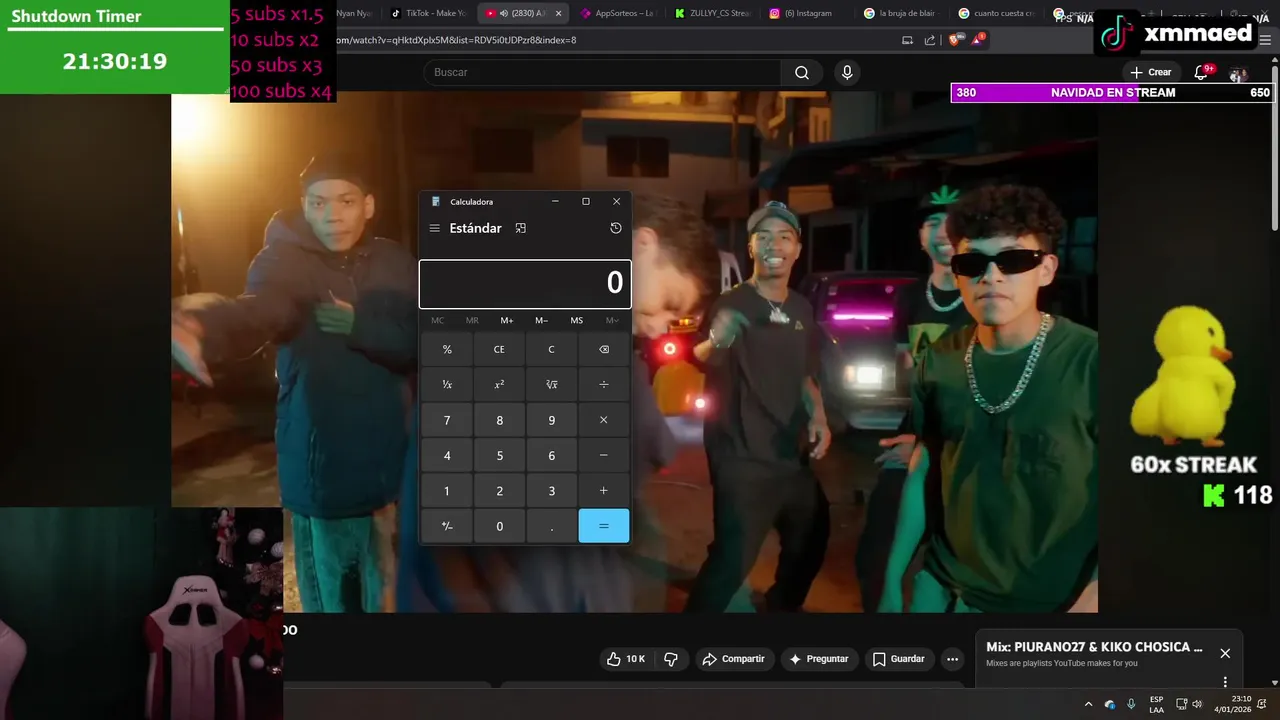This screenshot has height=720, width=1280.
Task: Click the number 9 key
Action: coord(551,420)
